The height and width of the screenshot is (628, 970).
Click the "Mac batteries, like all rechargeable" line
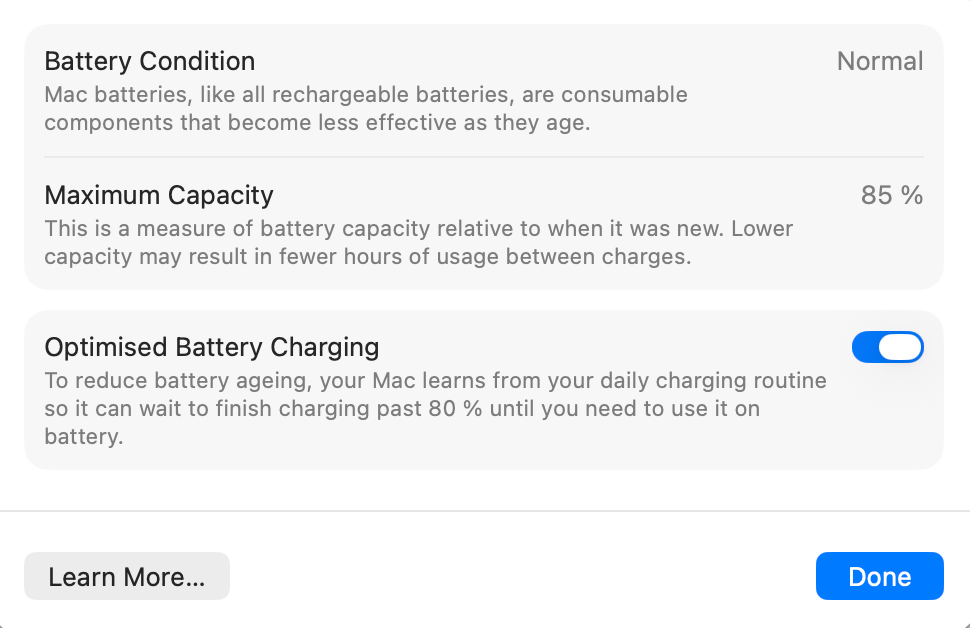[366, 95]
